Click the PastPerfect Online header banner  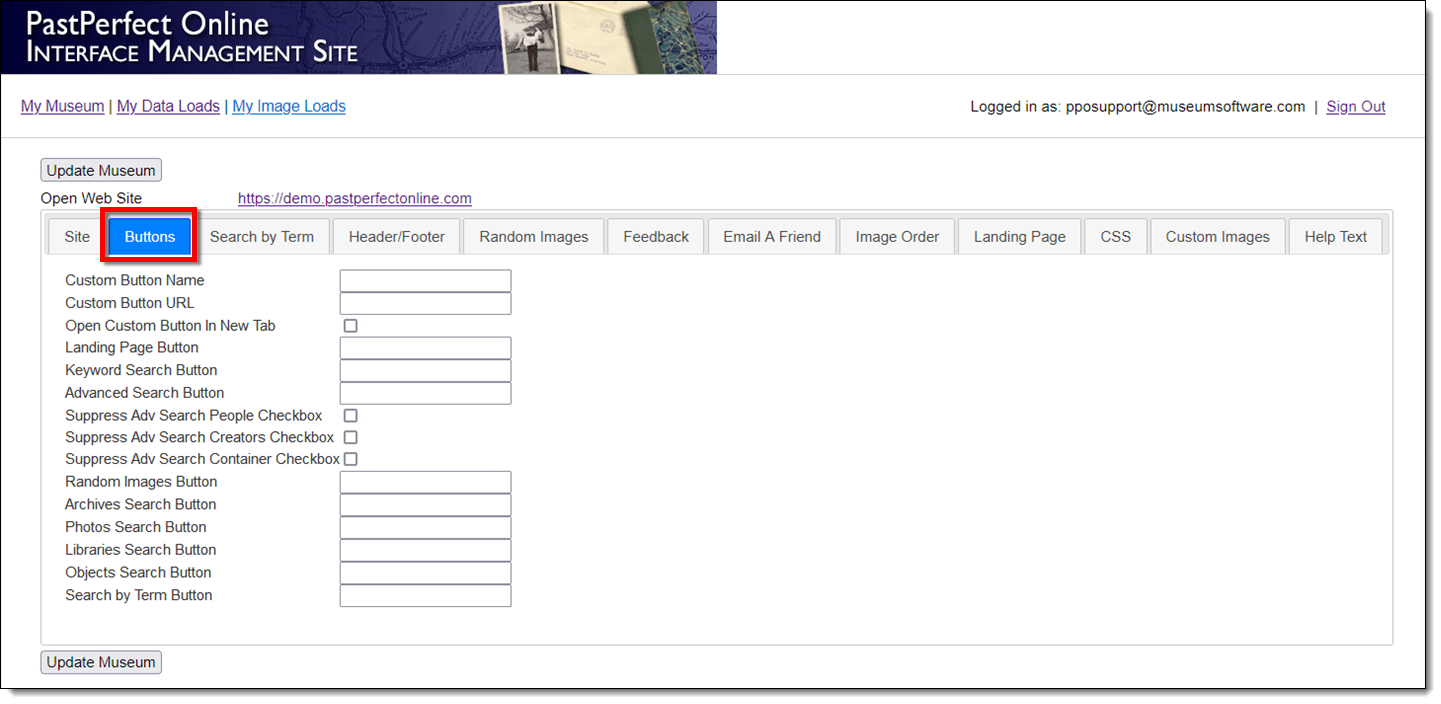[358, 37]
